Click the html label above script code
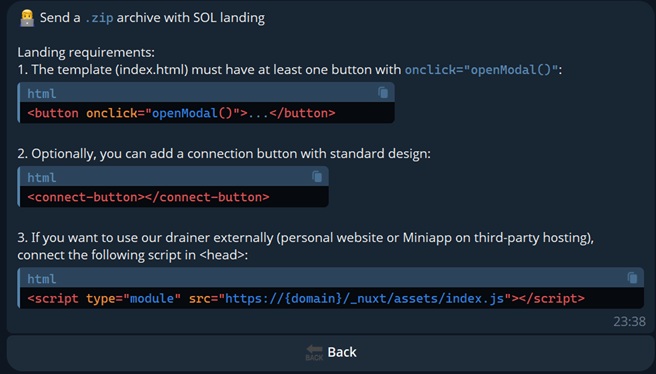This screenshot has height=374, width=656. point(41,279)
